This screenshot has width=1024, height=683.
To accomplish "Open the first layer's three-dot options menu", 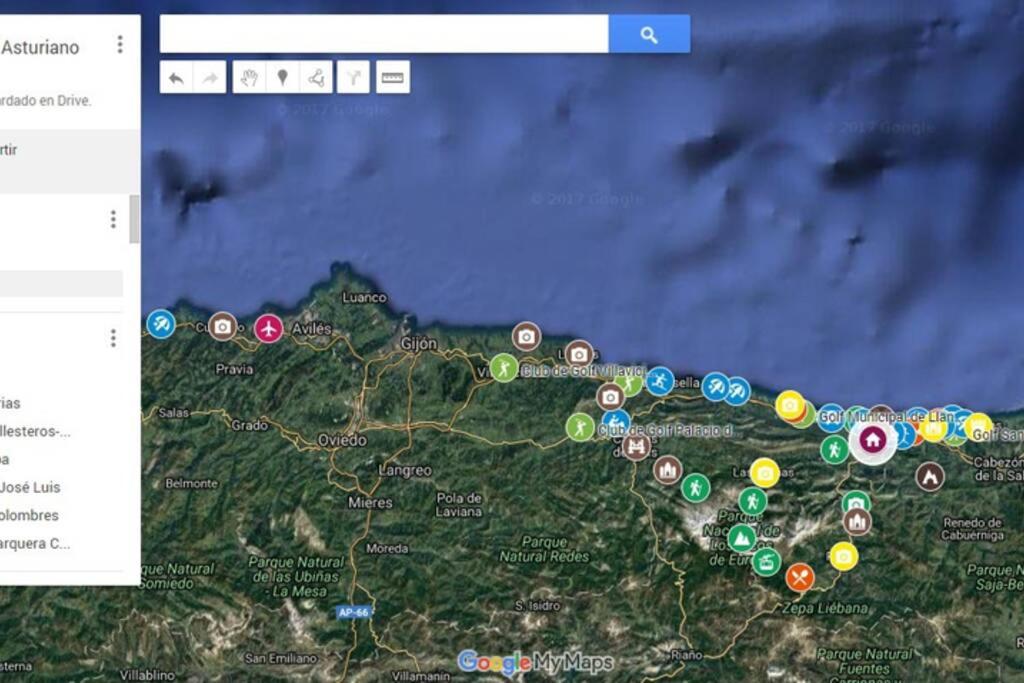I will click(113, 219).
